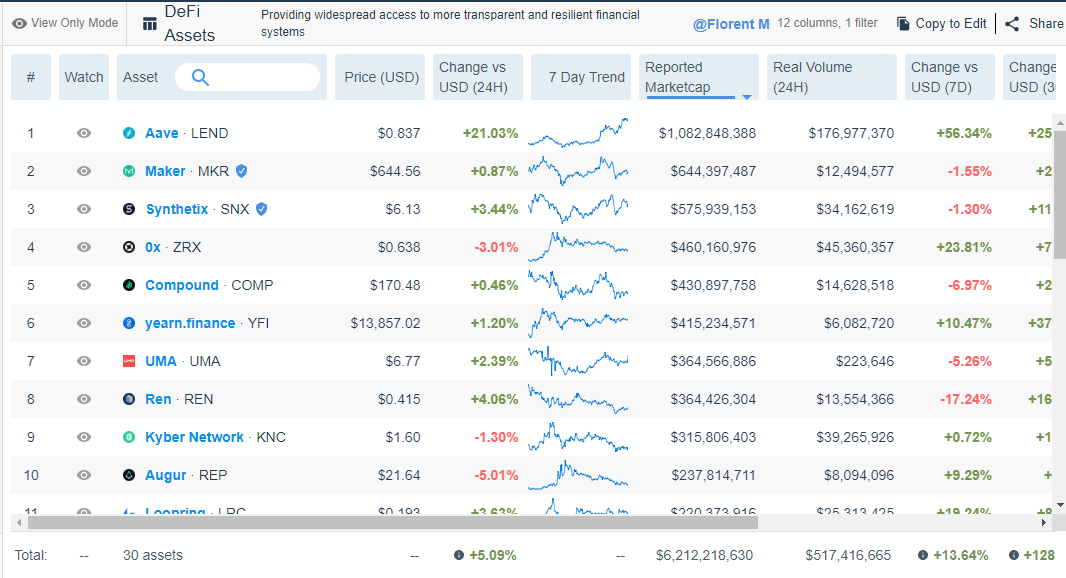This screenshot has height=578, width=1066.
Task: Toggle watch eye for Compound row
Action: click(84, 286)
